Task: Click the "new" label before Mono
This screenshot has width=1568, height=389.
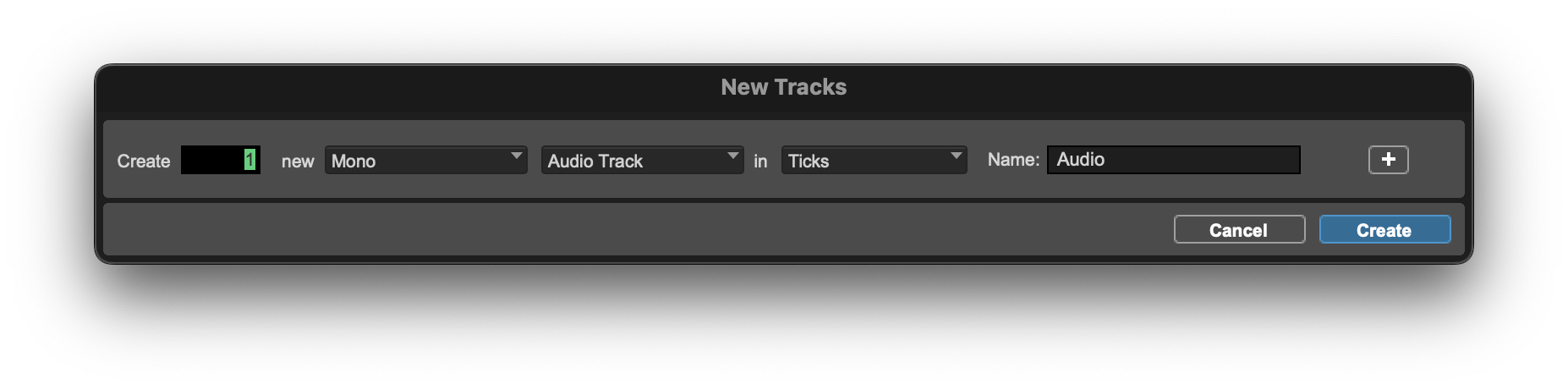Action: 298,161
